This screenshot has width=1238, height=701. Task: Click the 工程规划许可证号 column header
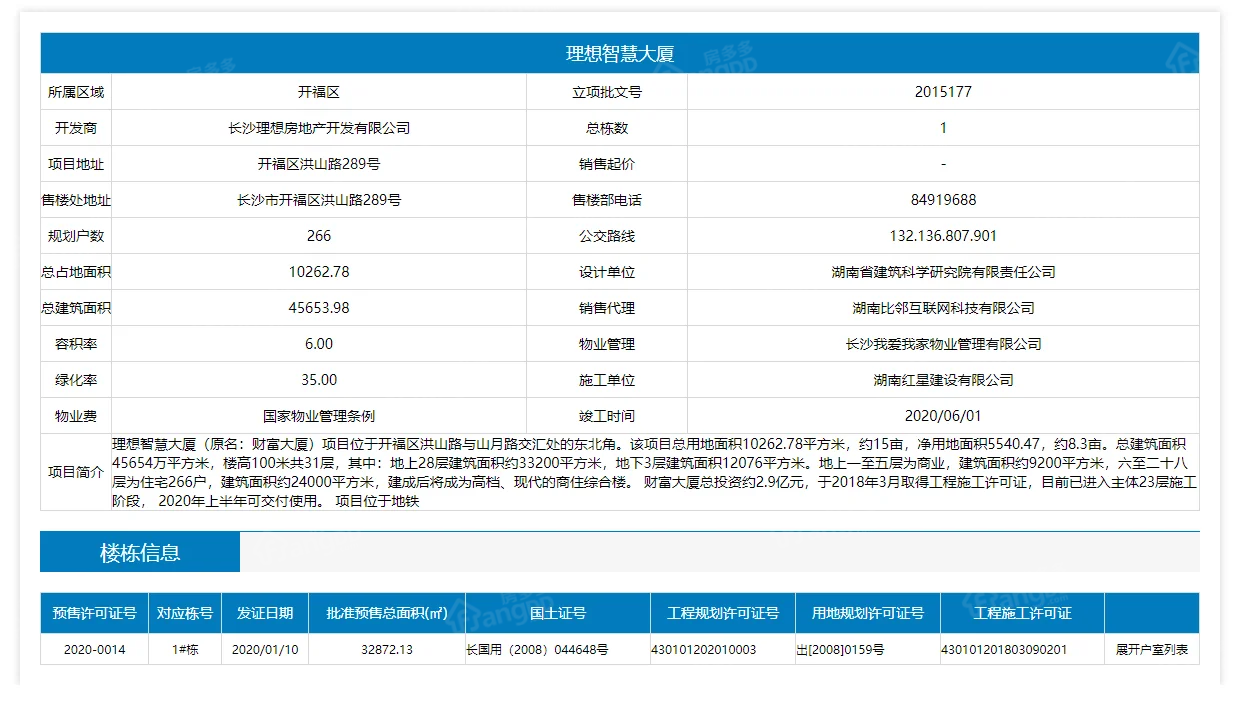pyautogui.click(x=723, y=613)
